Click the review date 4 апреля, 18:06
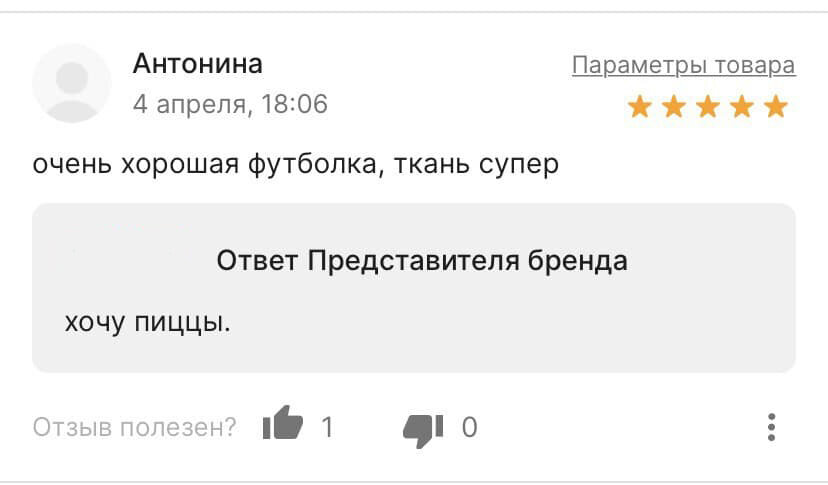This screenshot has height=485, width=828. (230, 104)
